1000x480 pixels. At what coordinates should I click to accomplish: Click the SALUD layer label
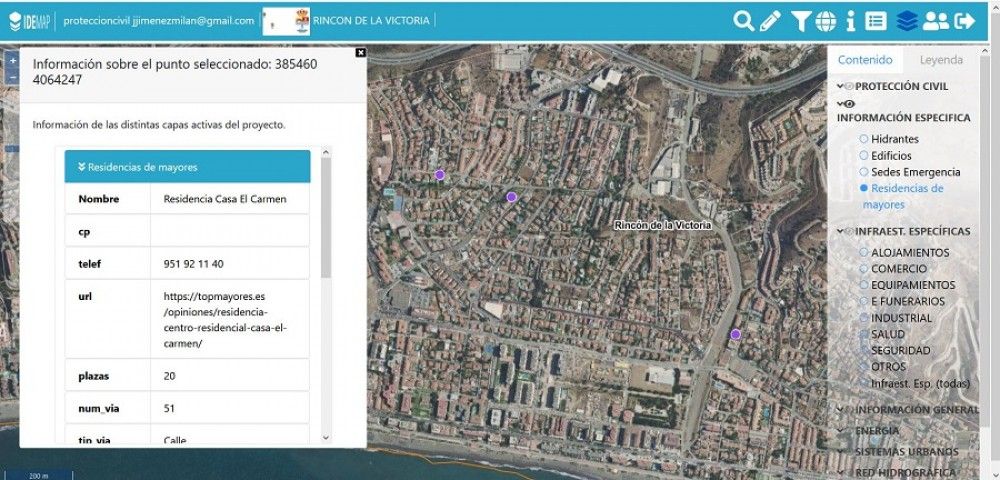click(888, 334)
